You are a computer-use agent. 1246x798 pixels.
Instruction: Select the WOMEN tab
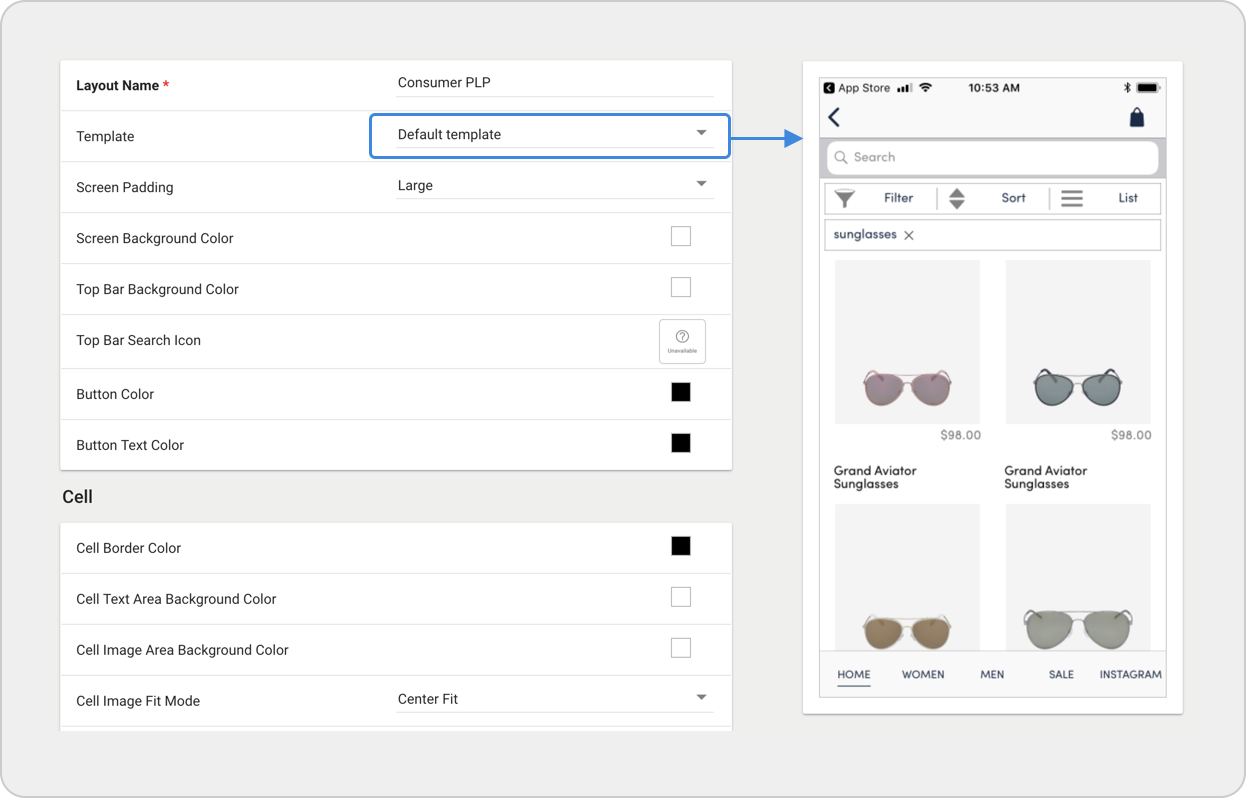coord(923,675)
